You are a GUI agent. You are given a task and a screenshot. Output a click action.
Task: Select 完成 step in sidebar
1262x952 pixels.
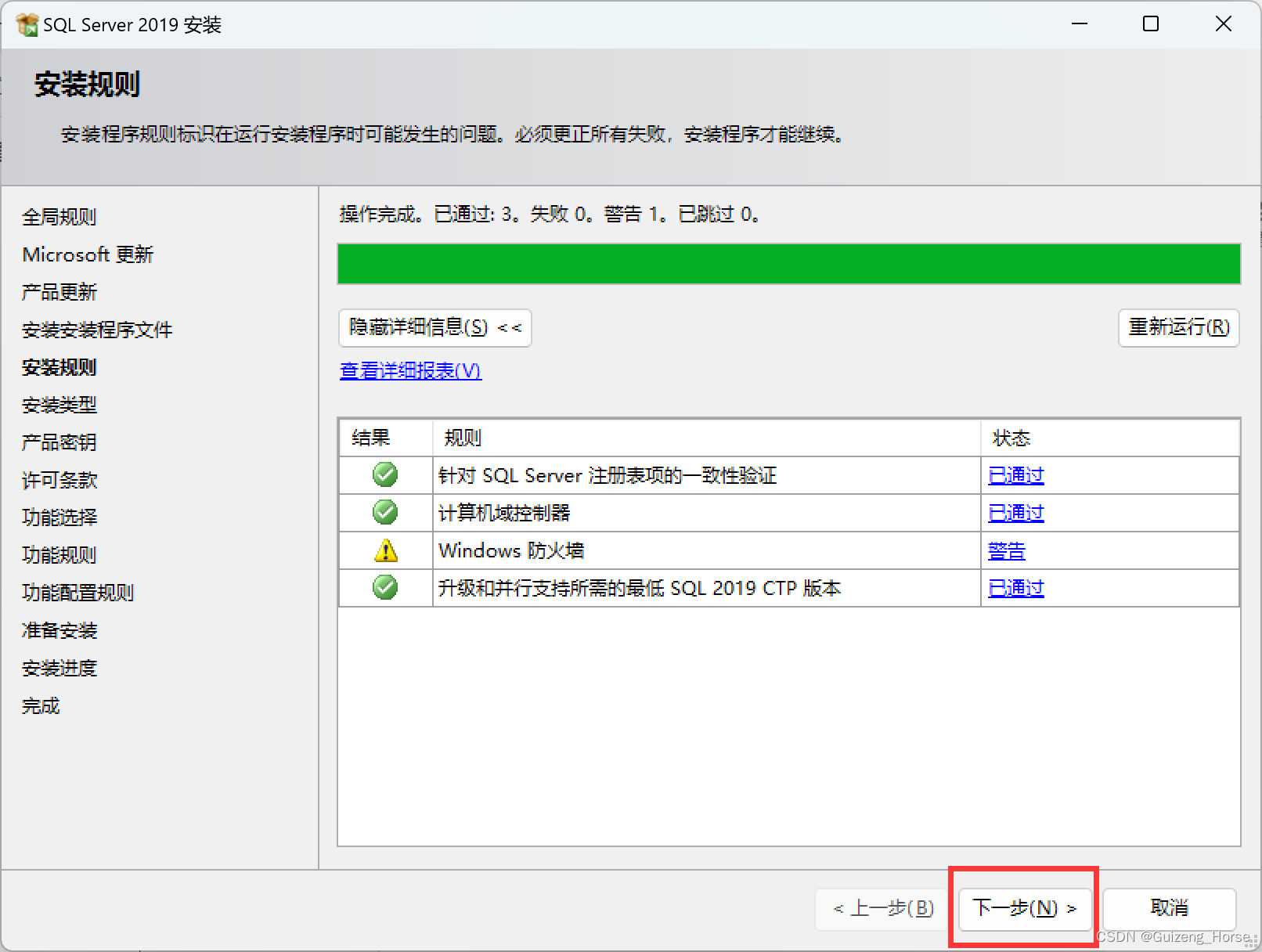41,705
